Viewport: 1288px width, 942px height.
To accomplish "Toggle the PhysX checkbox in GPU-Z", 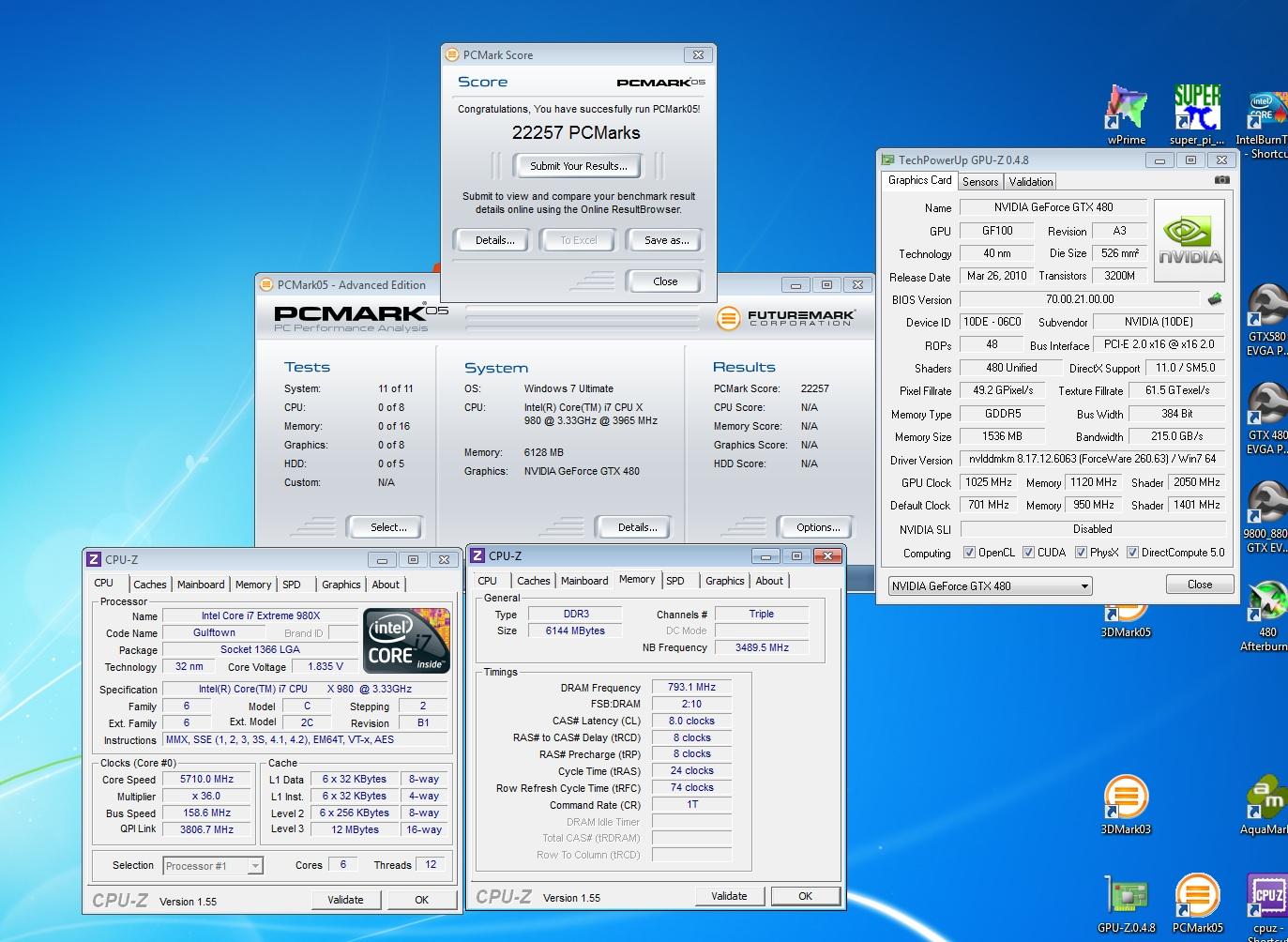I will click(x=1082, y=553).
